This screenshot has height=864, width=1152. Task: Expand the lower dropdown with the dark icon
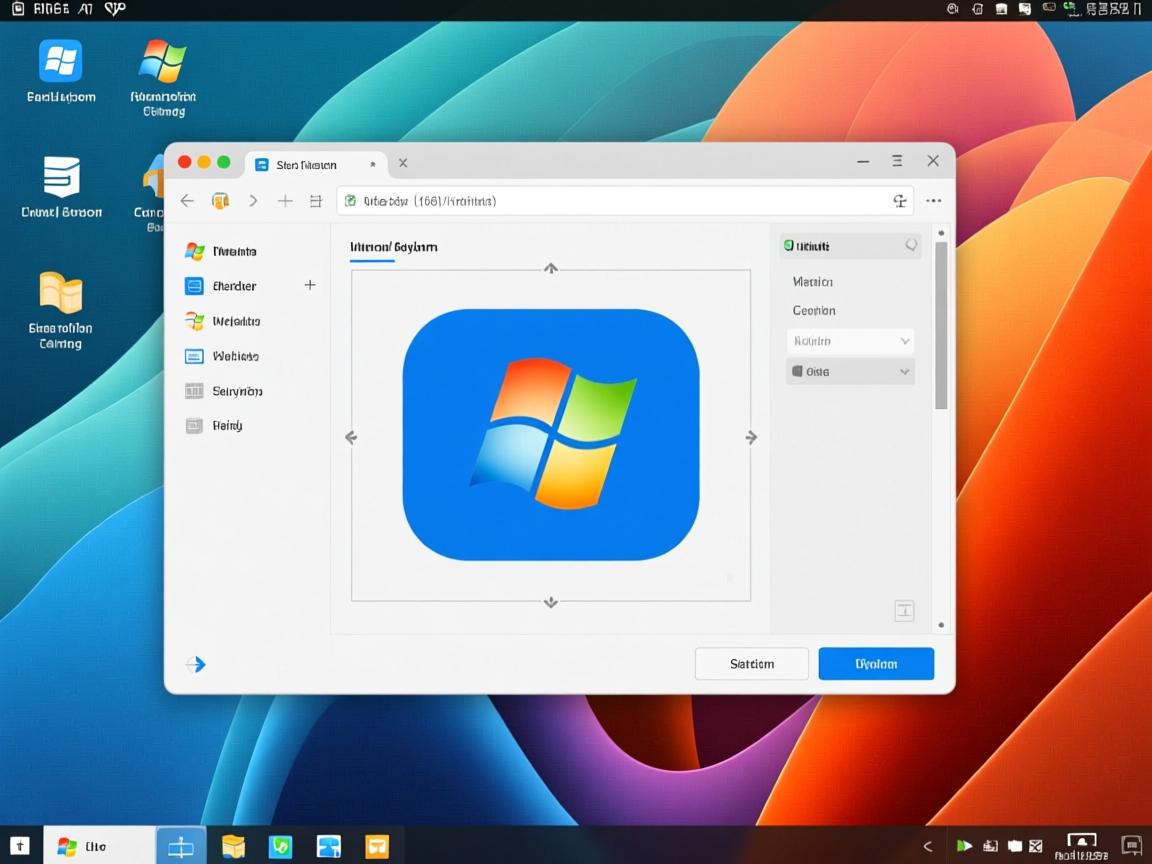point(849,371)
